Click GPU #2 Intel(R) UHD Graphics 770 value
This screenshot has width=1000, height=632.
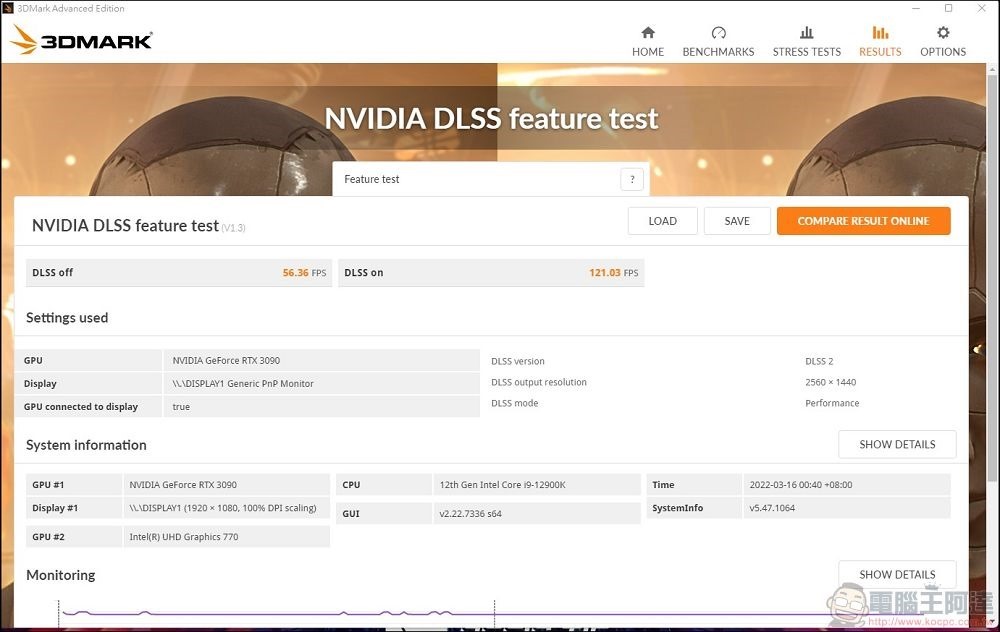(x=184, y=537)
